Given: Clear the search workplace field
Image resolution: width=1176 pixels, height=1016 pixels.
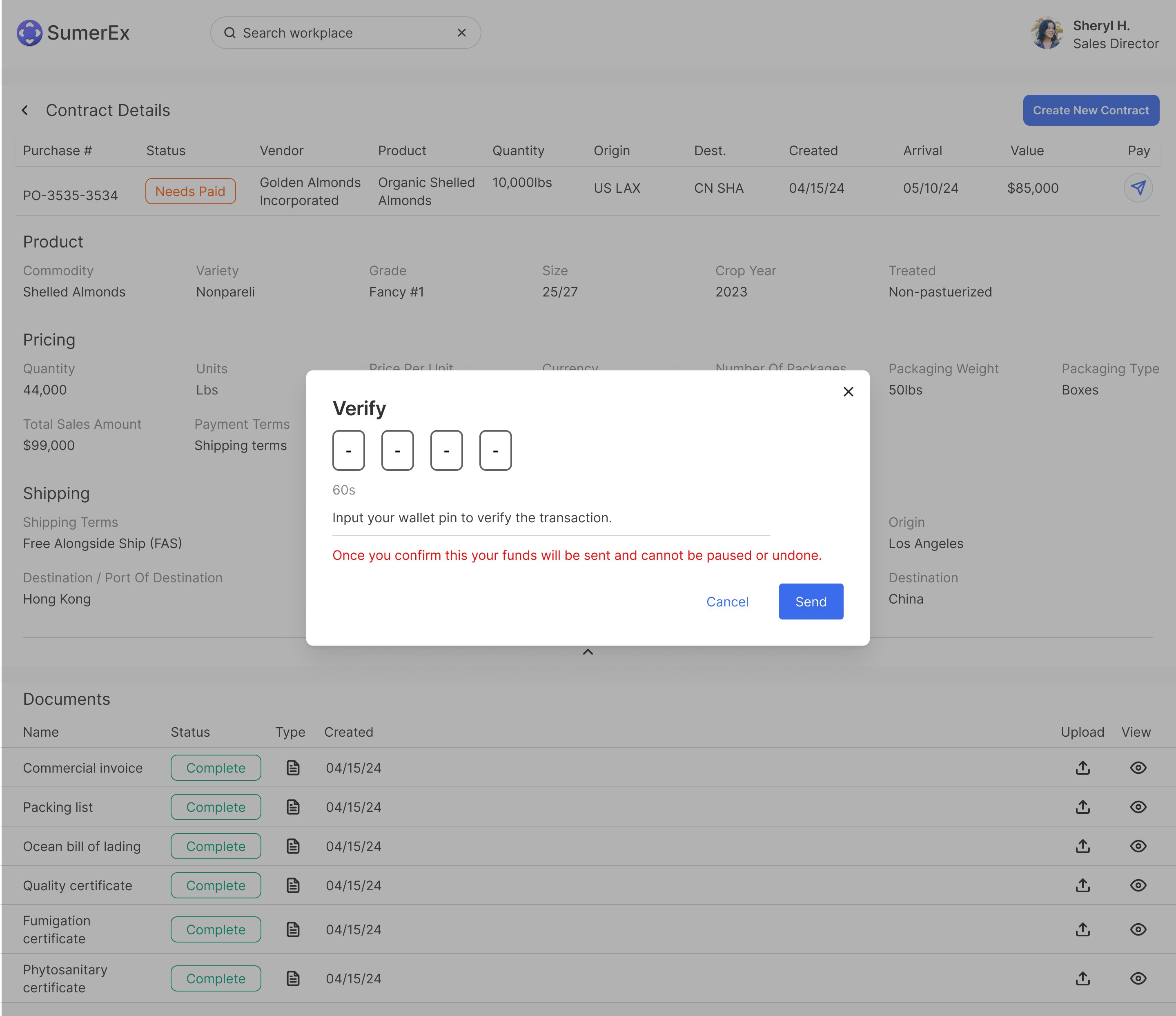Looking at the screenshot, I should 461,33.
